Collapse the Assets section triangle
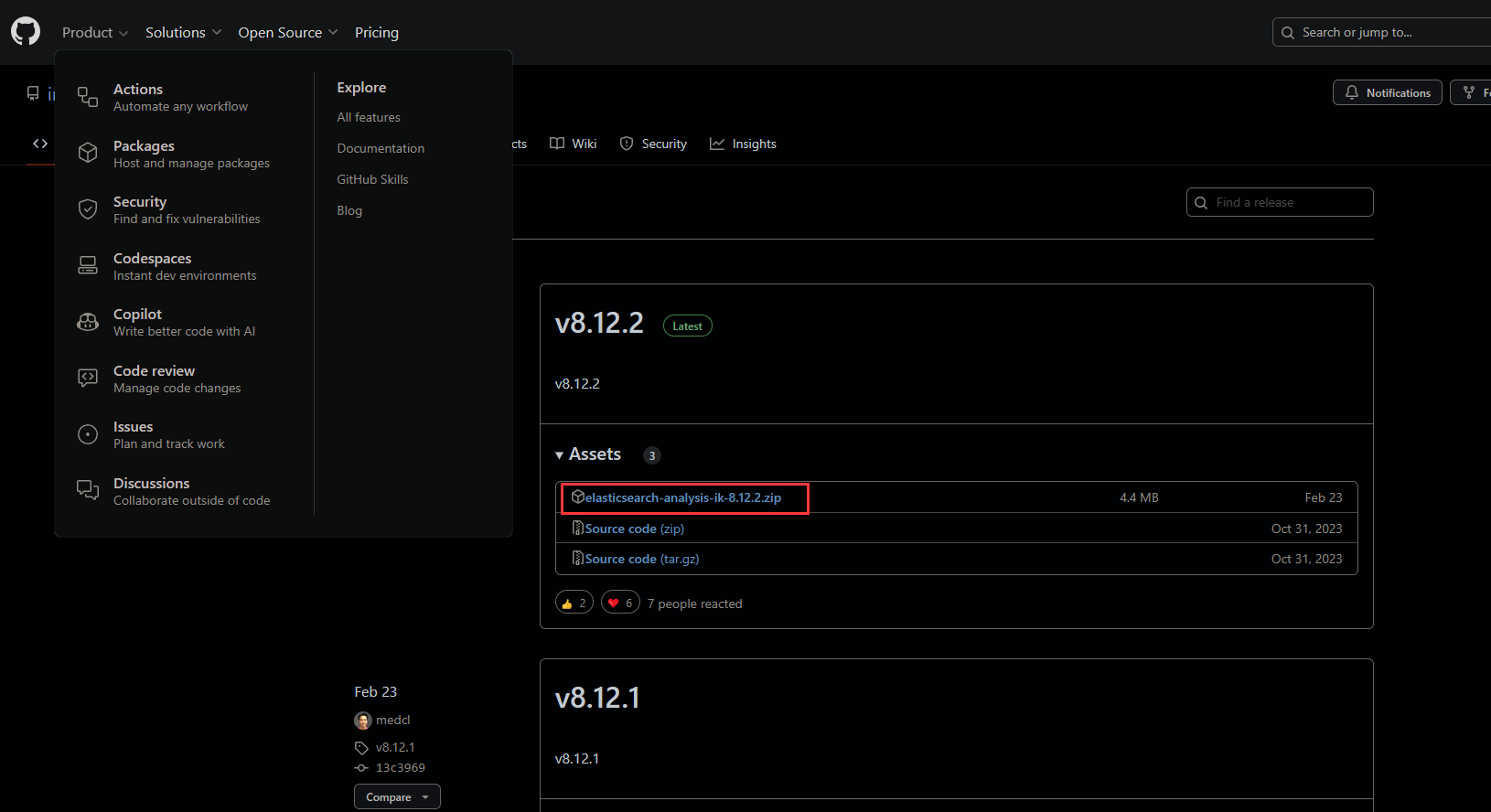This screenshot has width=1491, height=812. 560,455
